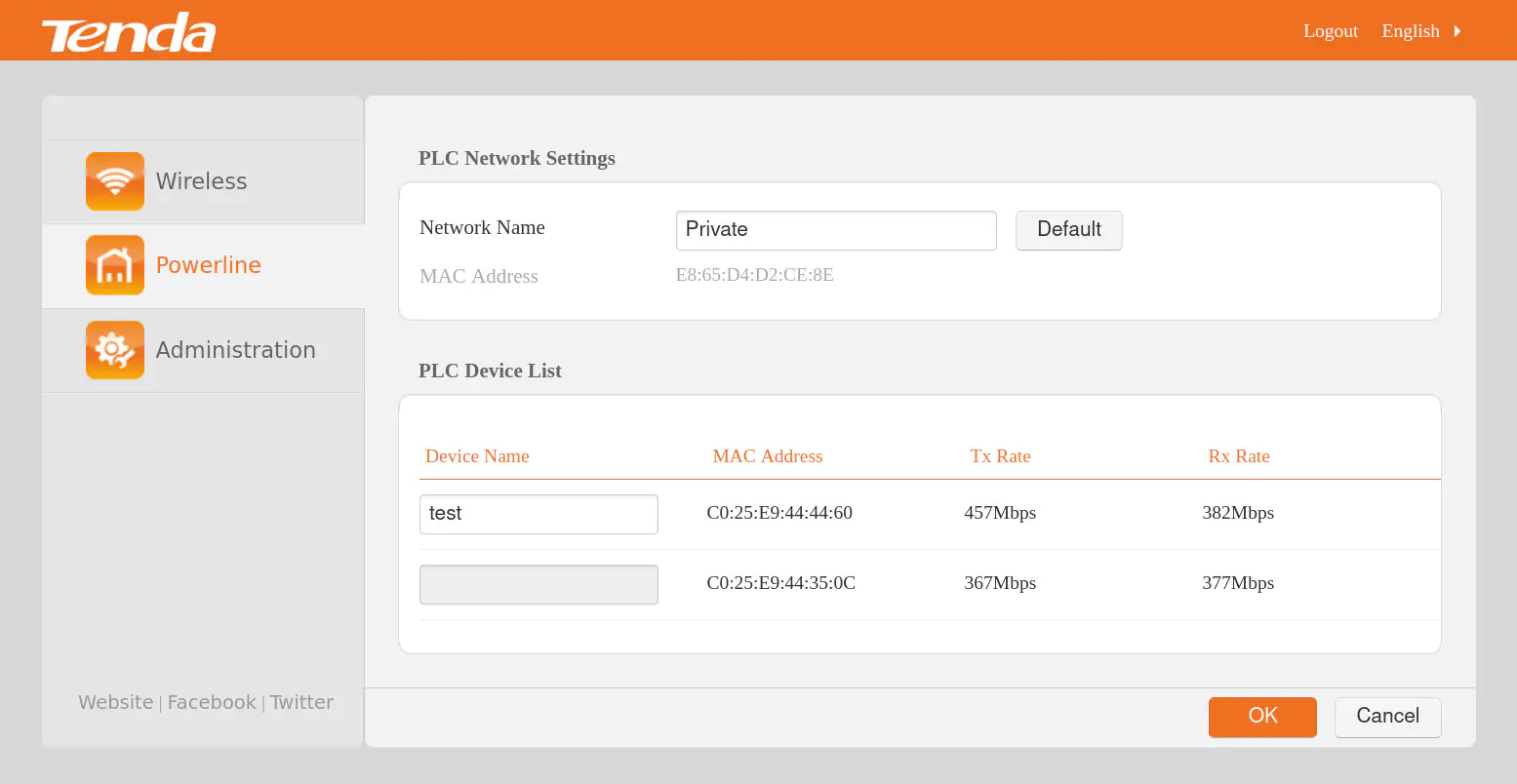The height and width of the screenshot is (784, 1517).
Task: Click the Powerline house icon
Action: (115, 265)
